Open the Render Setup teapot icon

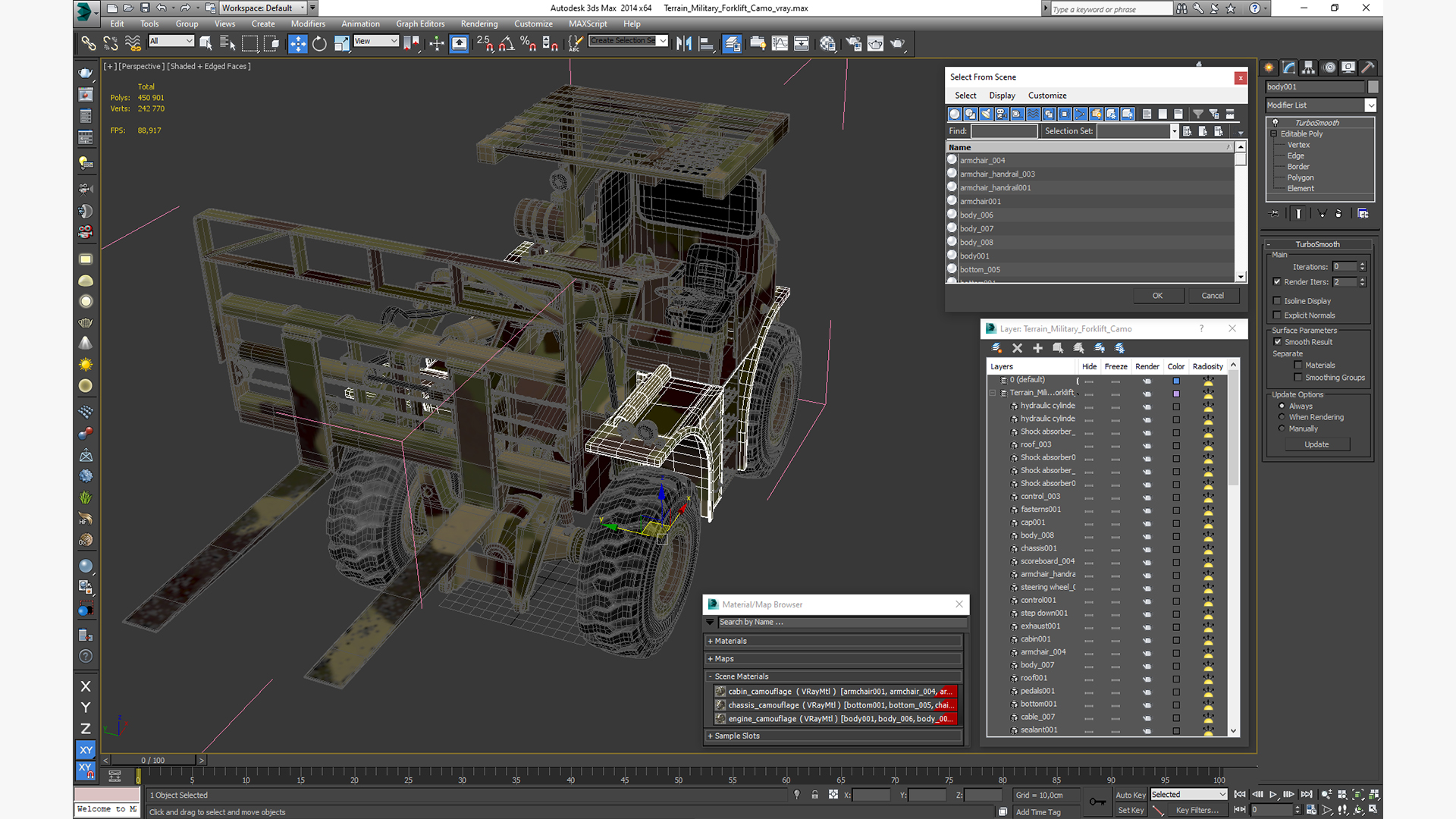point(853,43)
